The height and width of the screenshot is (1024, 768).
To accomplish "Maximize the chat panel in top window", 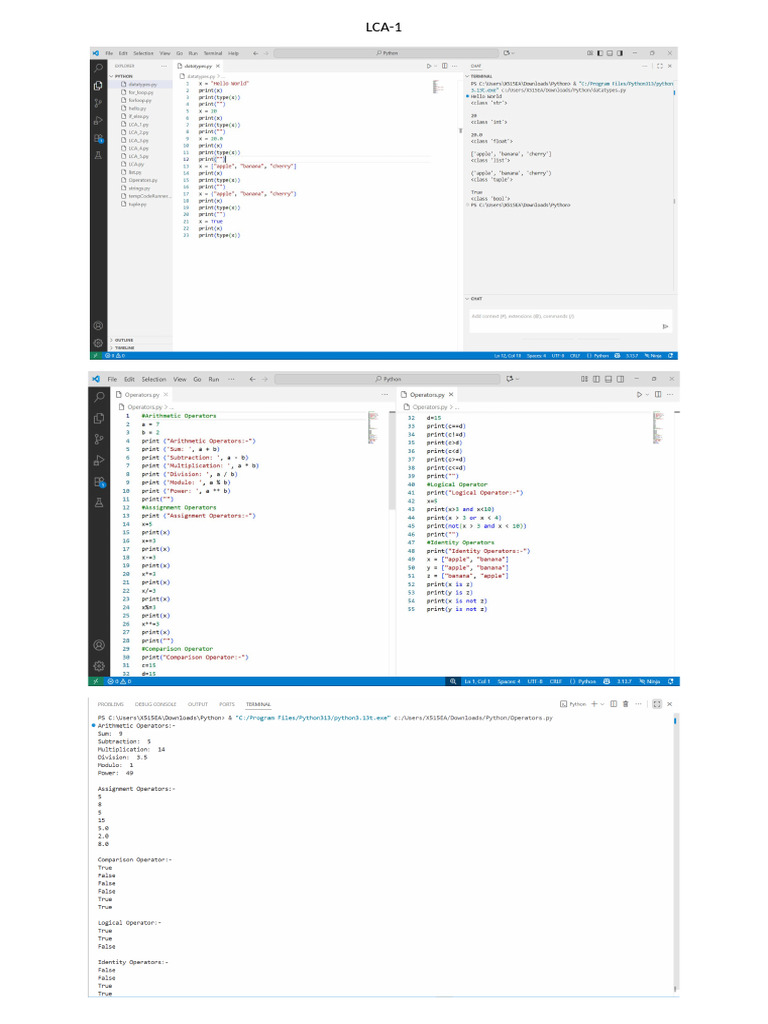I will point(660,66).
